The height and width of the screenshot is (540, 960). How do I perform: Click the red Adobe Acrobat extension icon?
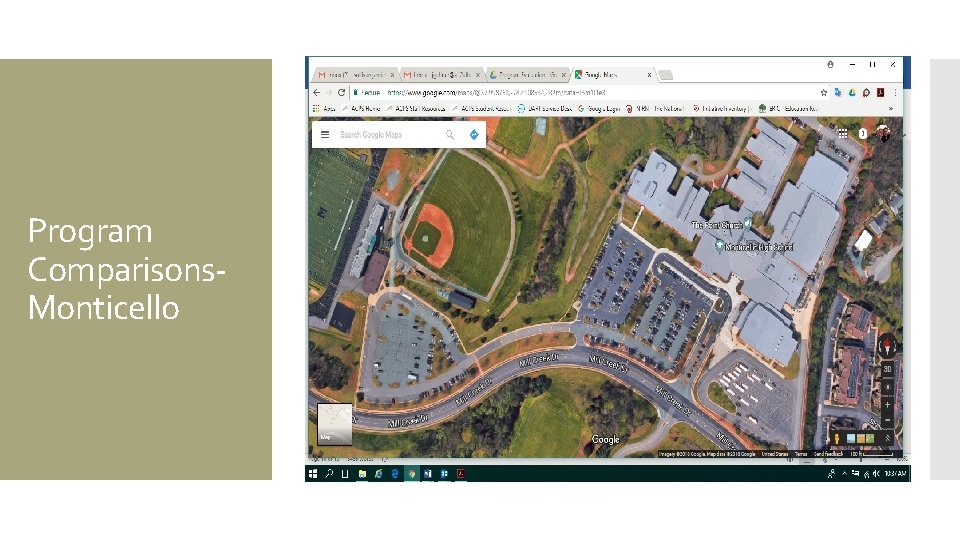[880, 92]
